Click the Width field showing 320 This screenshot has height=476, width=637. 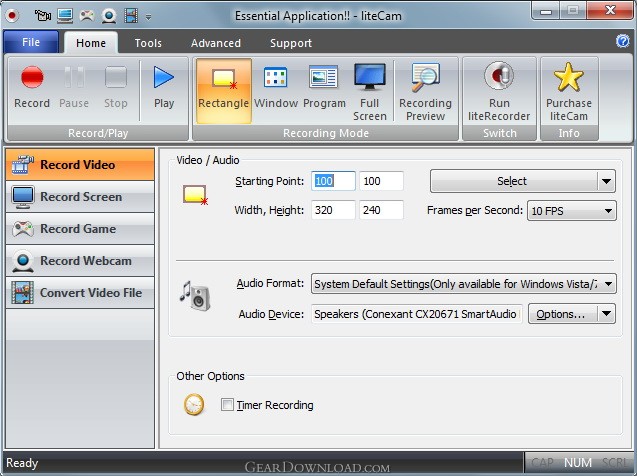[333, 210]
